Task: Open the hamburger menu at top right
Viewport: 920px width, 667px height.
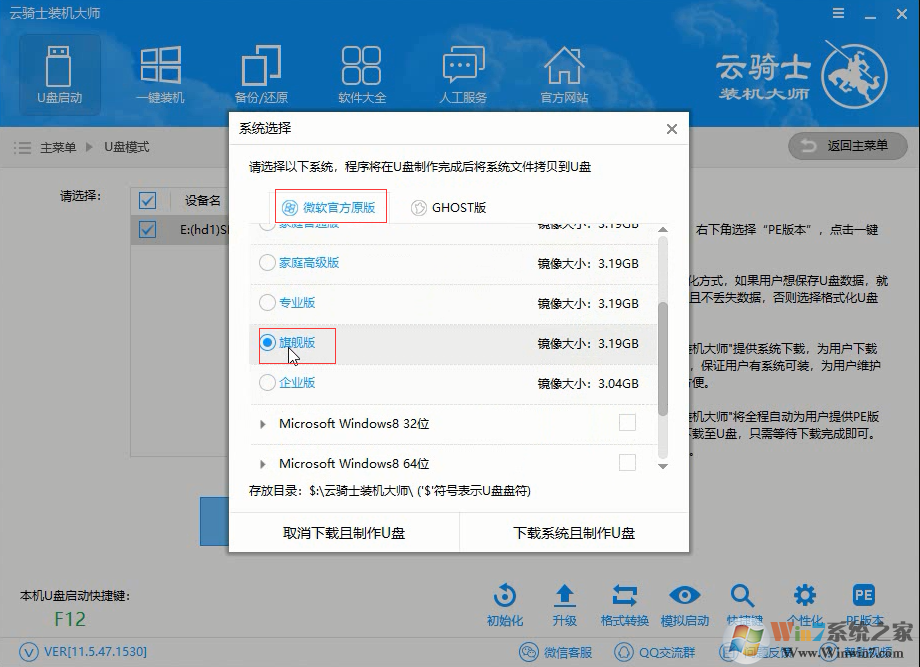Action: pyautogui.click(x=838, y=14)
